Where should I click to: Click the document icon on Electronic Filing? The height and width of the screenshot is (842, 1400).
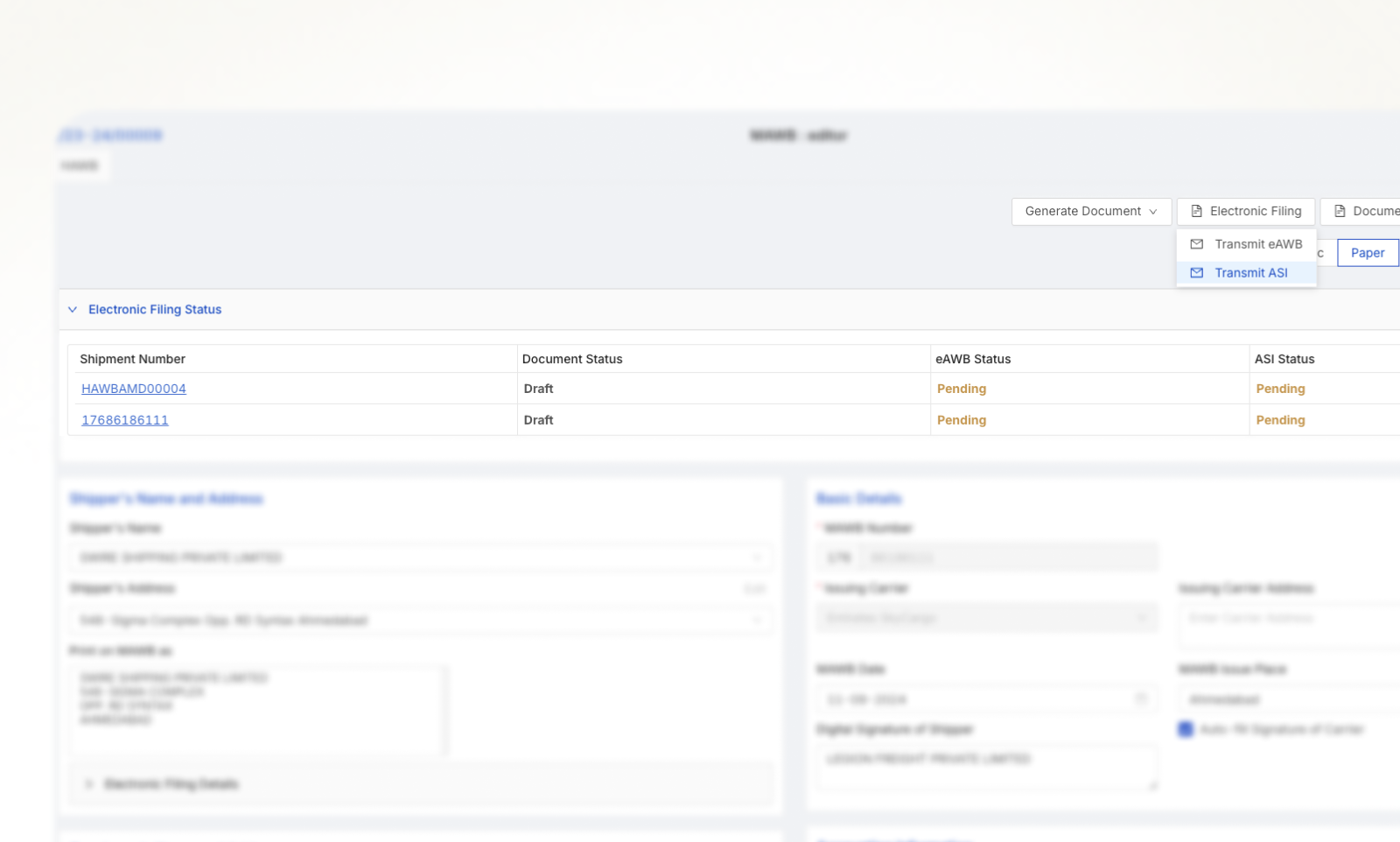1196,211
